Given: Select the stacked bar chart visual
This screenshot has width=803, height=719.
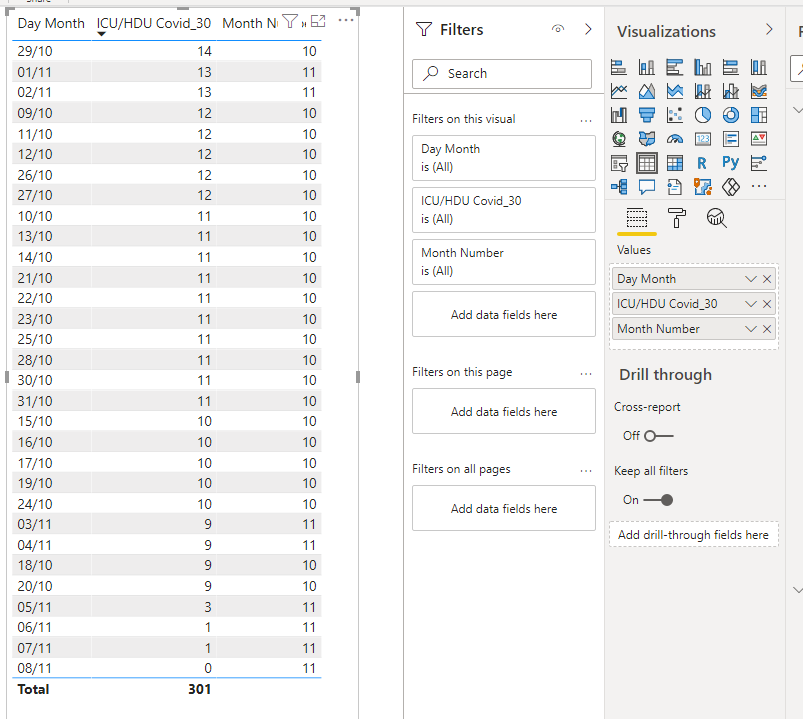Looking at the screenshot, I should (619, 67).
